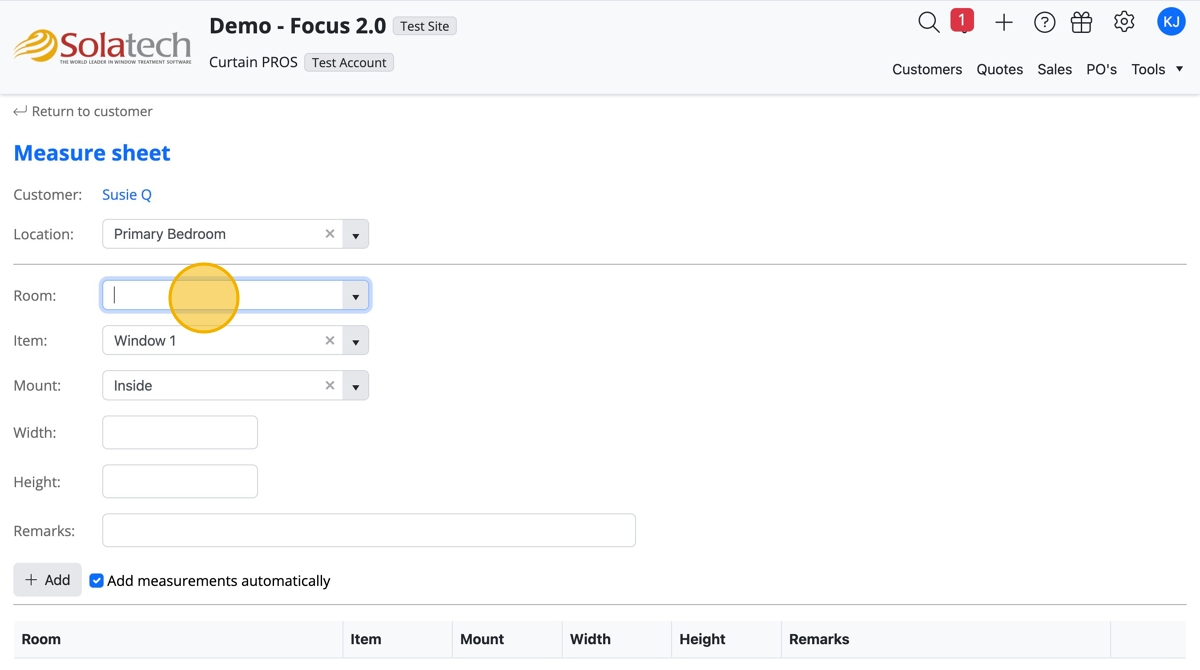Viewport: 1200px width, 670px height.
Task: Click the Solatech logo
Action: [102, 46]
